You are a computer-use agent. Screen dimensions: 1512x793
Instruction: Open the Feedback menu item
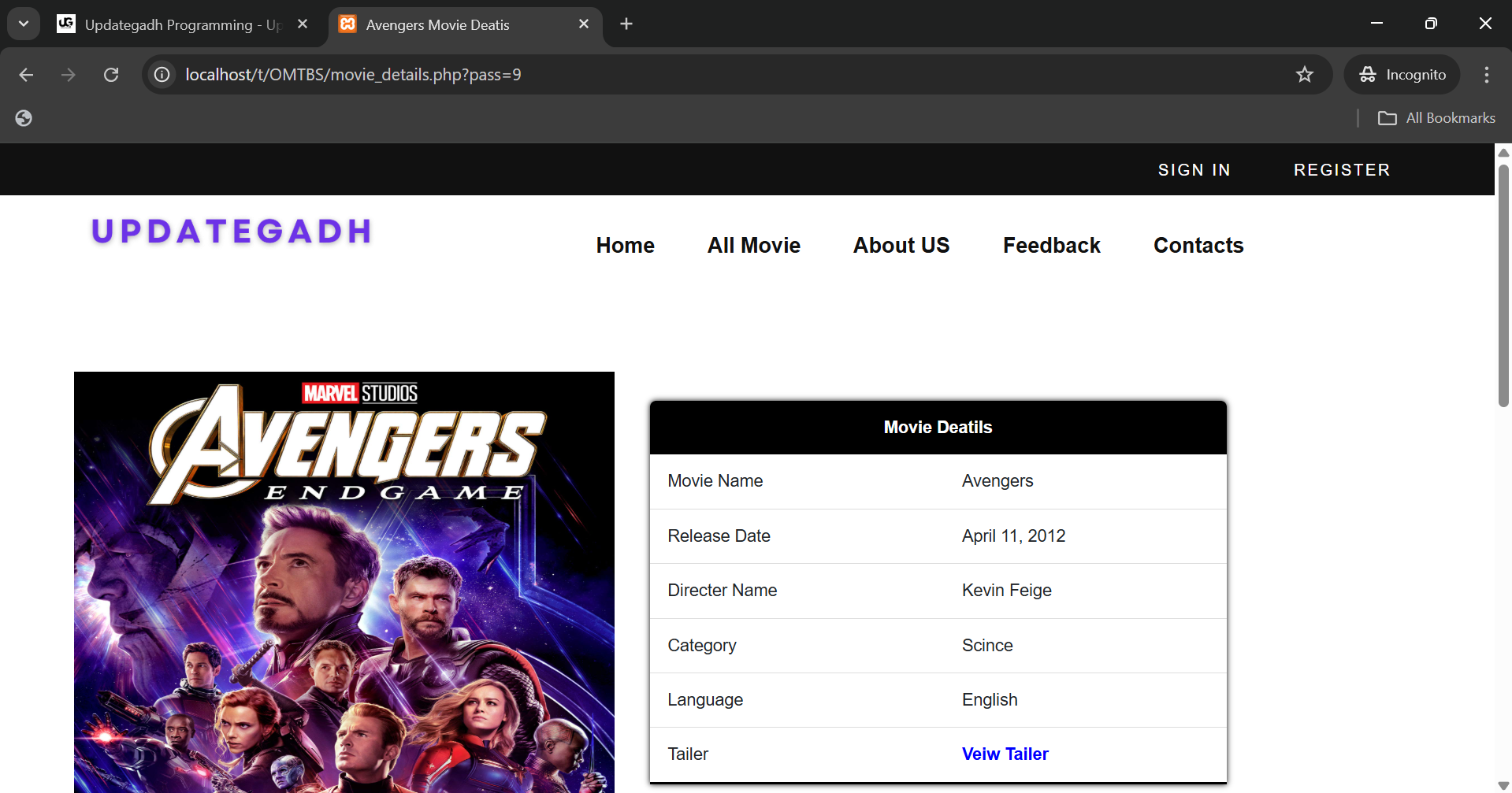(x=1052, y=246)
